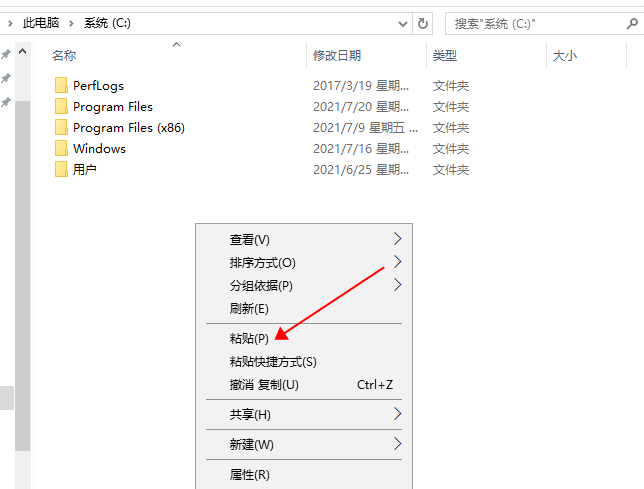Viewport: 644px width, 489px height.
Task: Click the left navigation pane scrollbar
Action: [22, 300]
